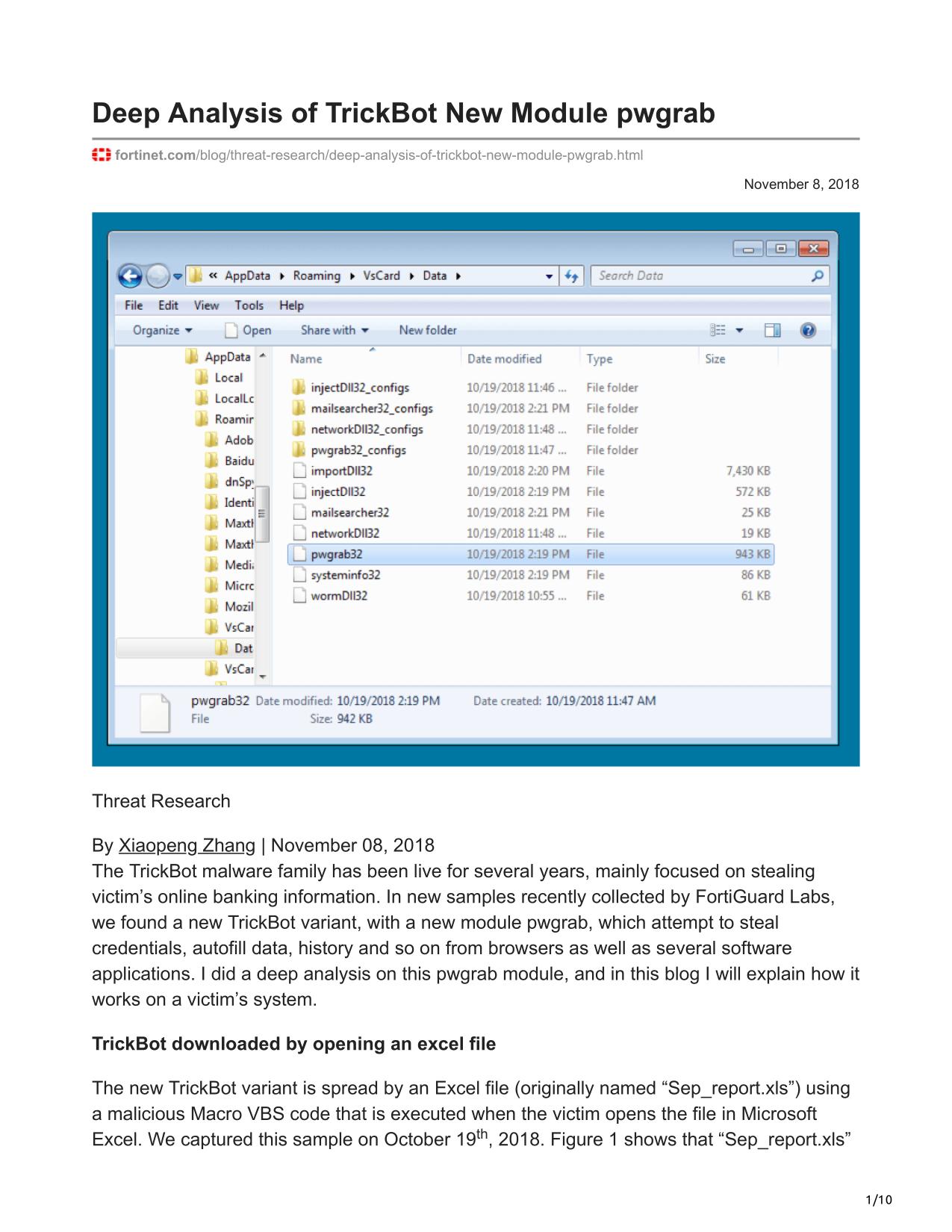952x1232 pixels.
Task: Click the change view icon
Action: (x=718, y=330)
